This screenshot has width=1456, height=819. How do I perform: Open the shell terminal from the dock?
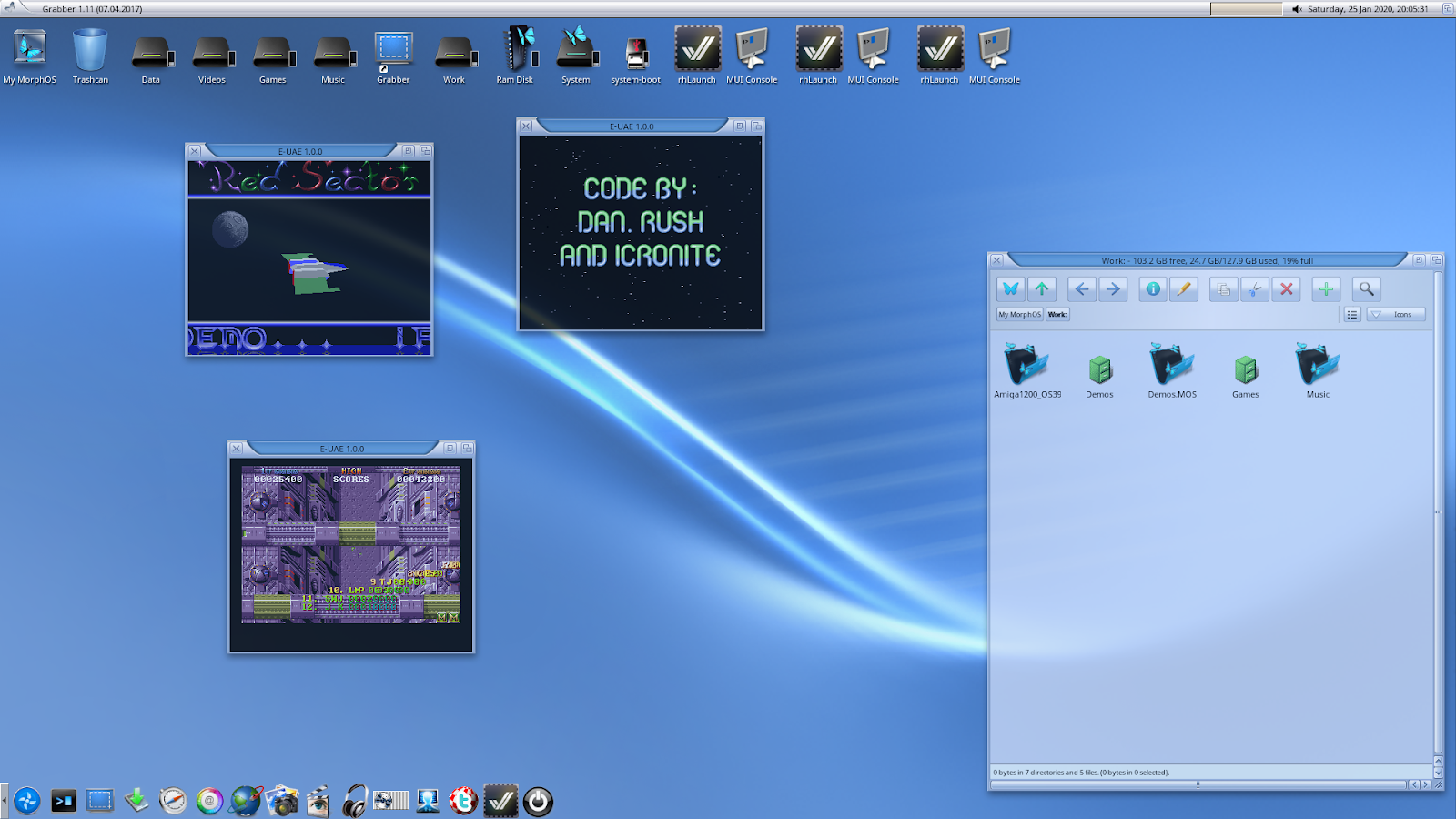pyautogui.click(x=64, y=801)
